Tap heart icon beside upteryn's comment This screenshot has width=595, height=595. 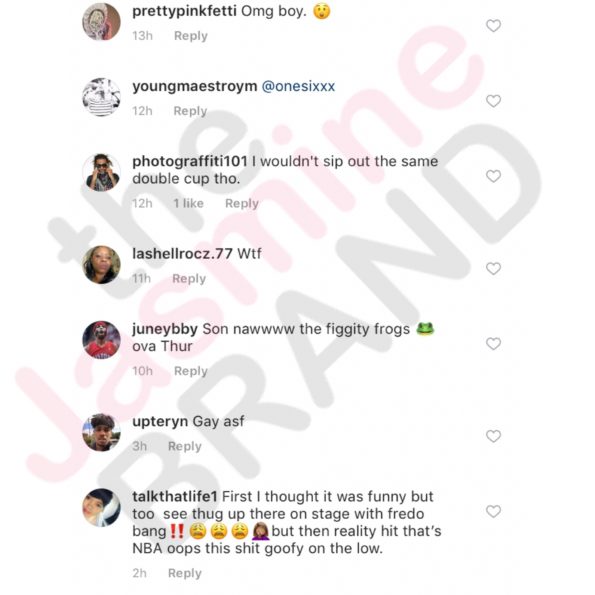(x=493, y=436)
